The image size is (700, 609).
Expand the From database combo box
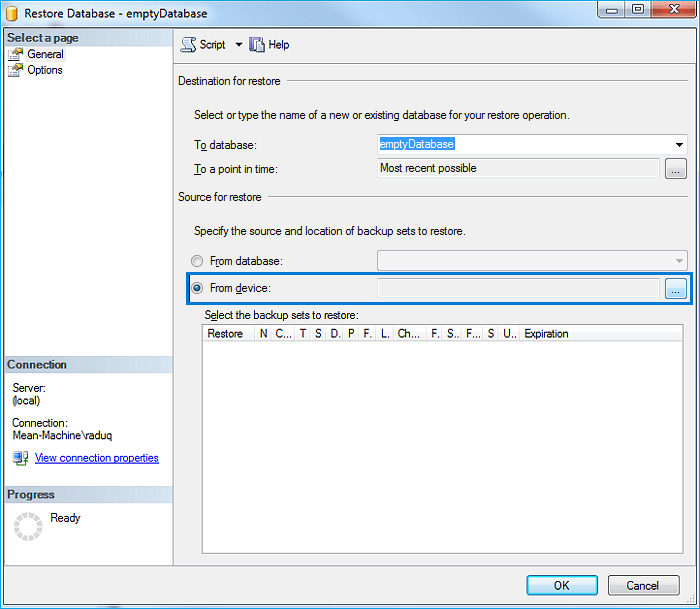click(x=532, y=261)
